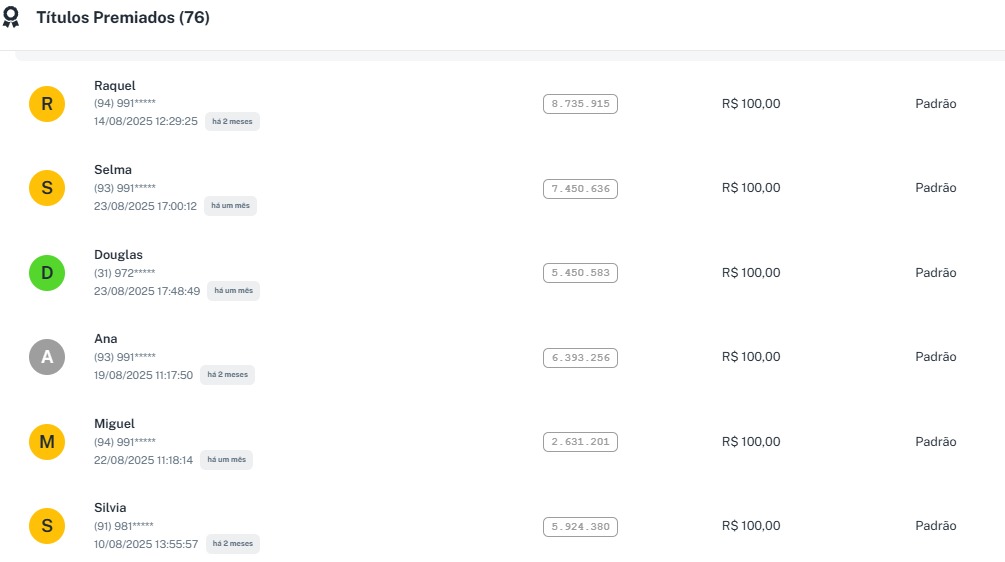The width and height of the screenshot is (1005, 562).
Task: Open ticket number 6.393.256 badge
Action: 580,357
